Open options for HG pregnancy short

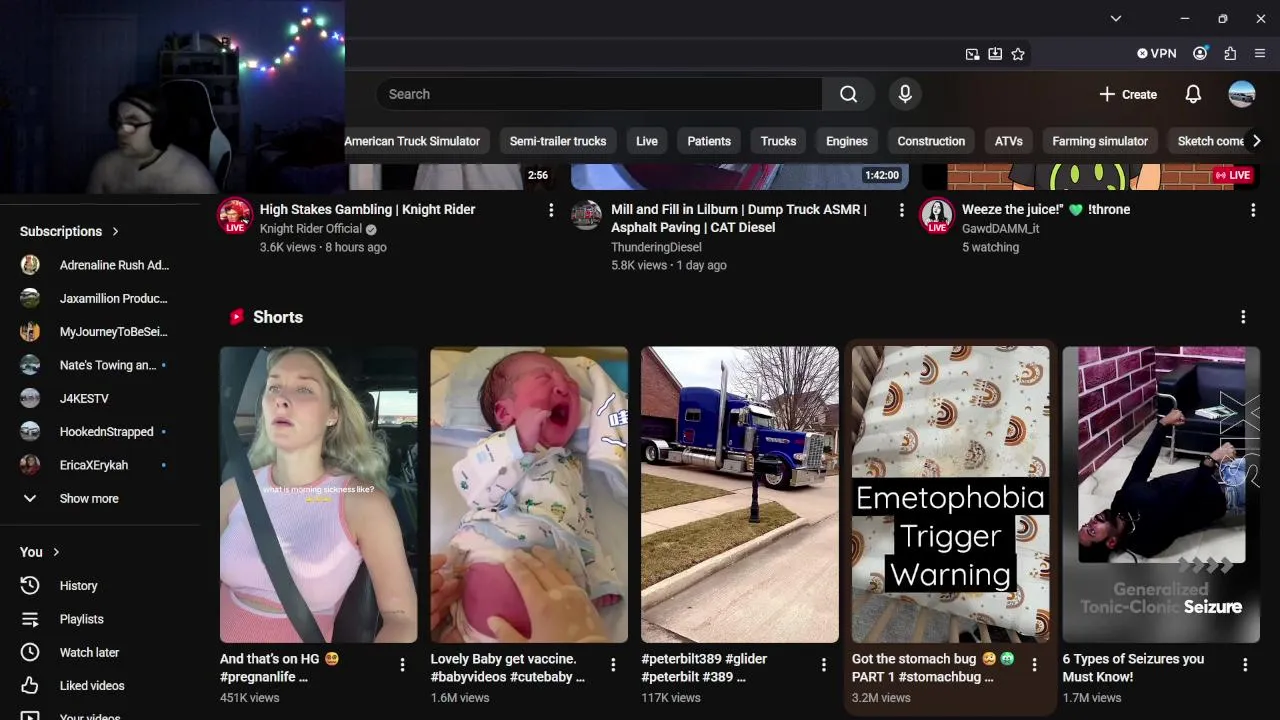point(402,665)
